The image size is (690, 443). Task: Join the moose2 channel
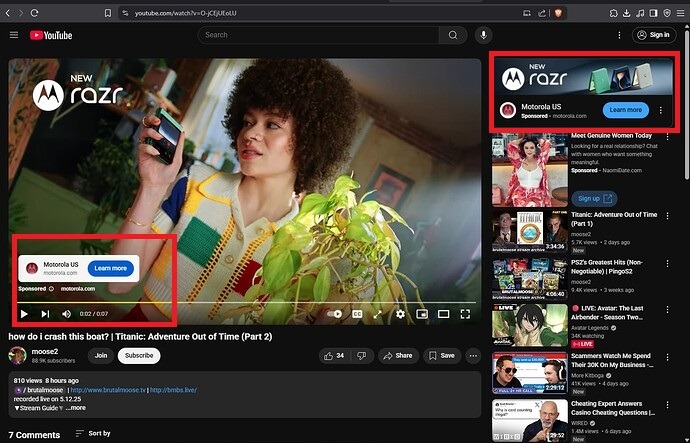click(101, 355)
